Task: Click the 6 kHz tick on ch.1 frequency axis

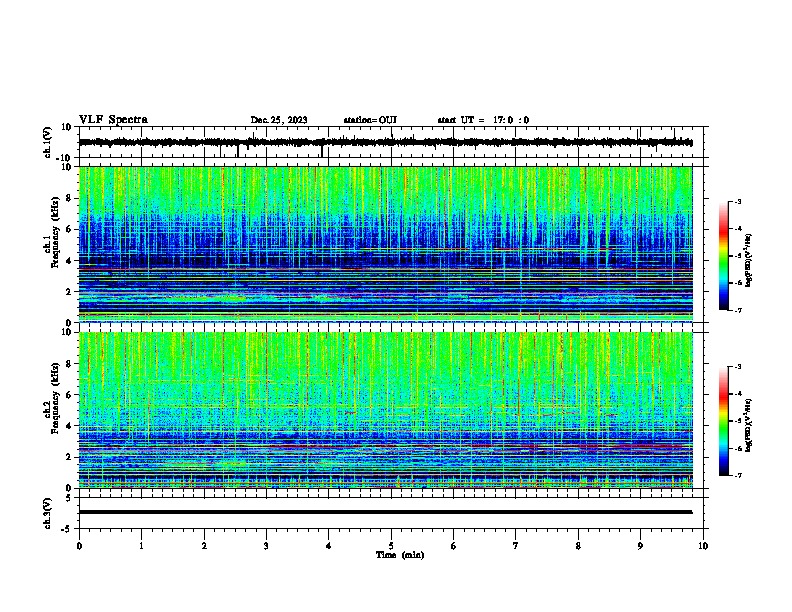Action: coord(70,229)
